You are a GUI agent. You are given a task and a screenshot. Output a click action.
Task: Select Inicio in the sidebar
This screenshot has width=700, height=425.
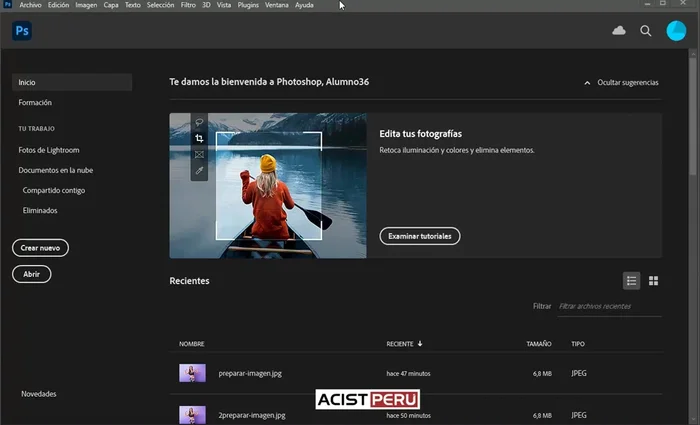72,83
